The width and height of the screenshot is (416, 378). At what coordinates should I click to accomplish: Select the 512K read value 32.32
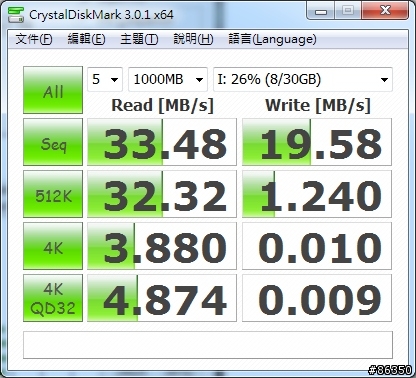[x=162, y=194]
